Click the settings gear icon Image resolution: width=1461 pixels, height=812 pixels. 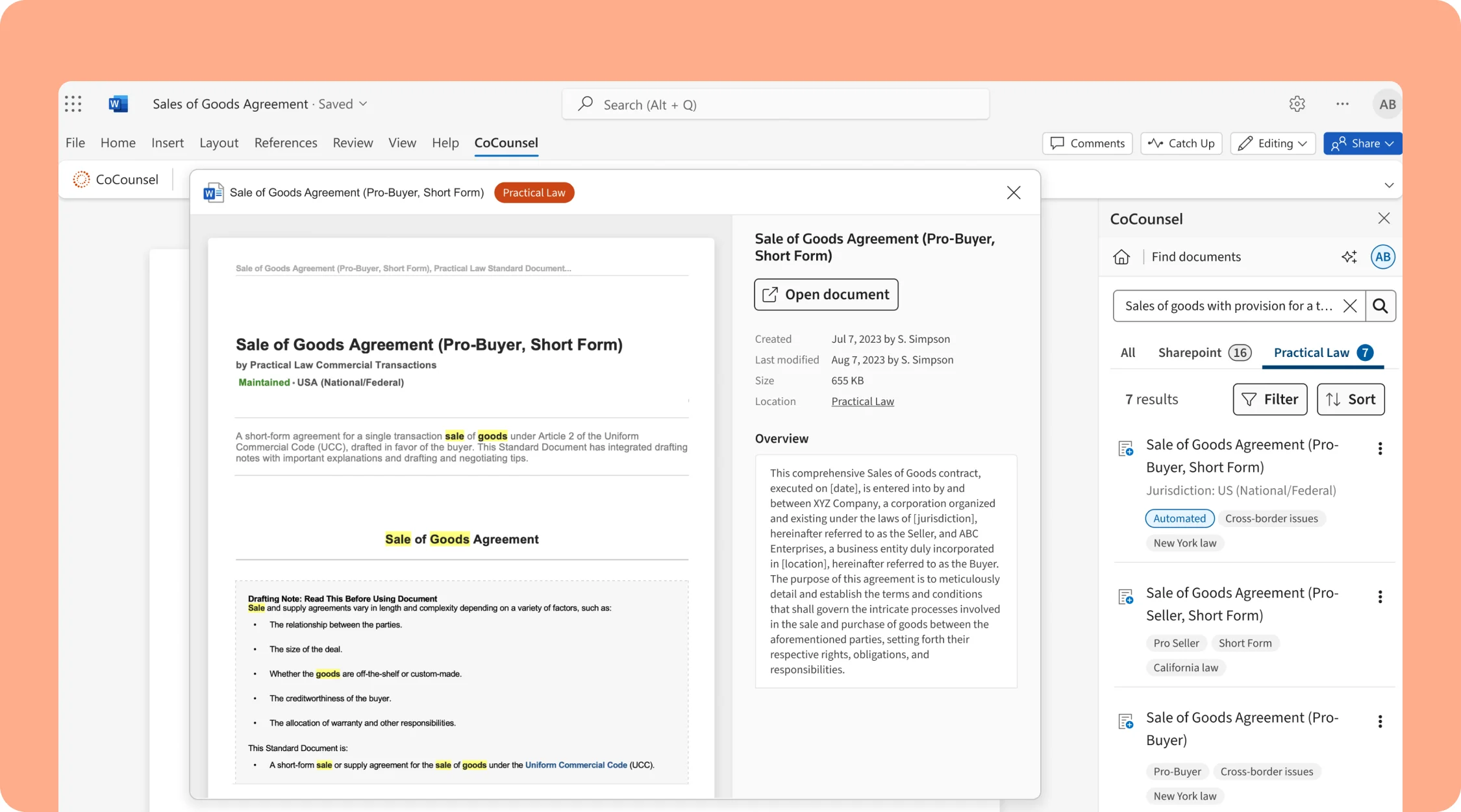[1297, 104]
